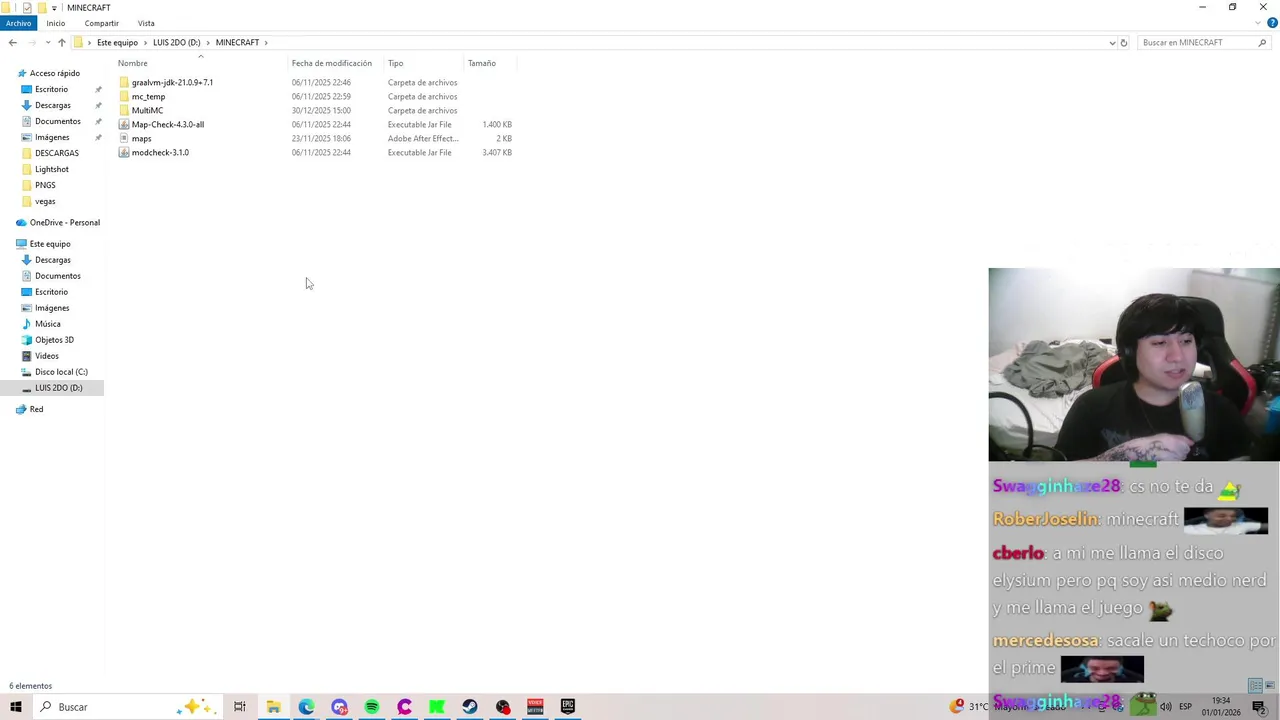
Task: Click the volume speaker tray icon
Action: tap(1166, 707)
